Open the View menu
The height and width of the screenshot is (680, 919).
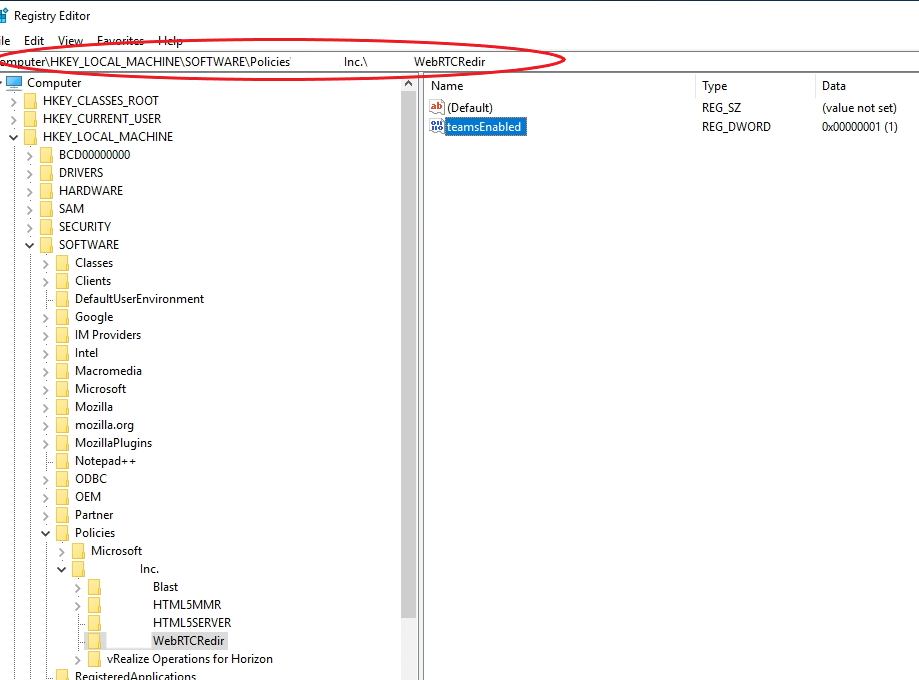[x=69, y=40]
